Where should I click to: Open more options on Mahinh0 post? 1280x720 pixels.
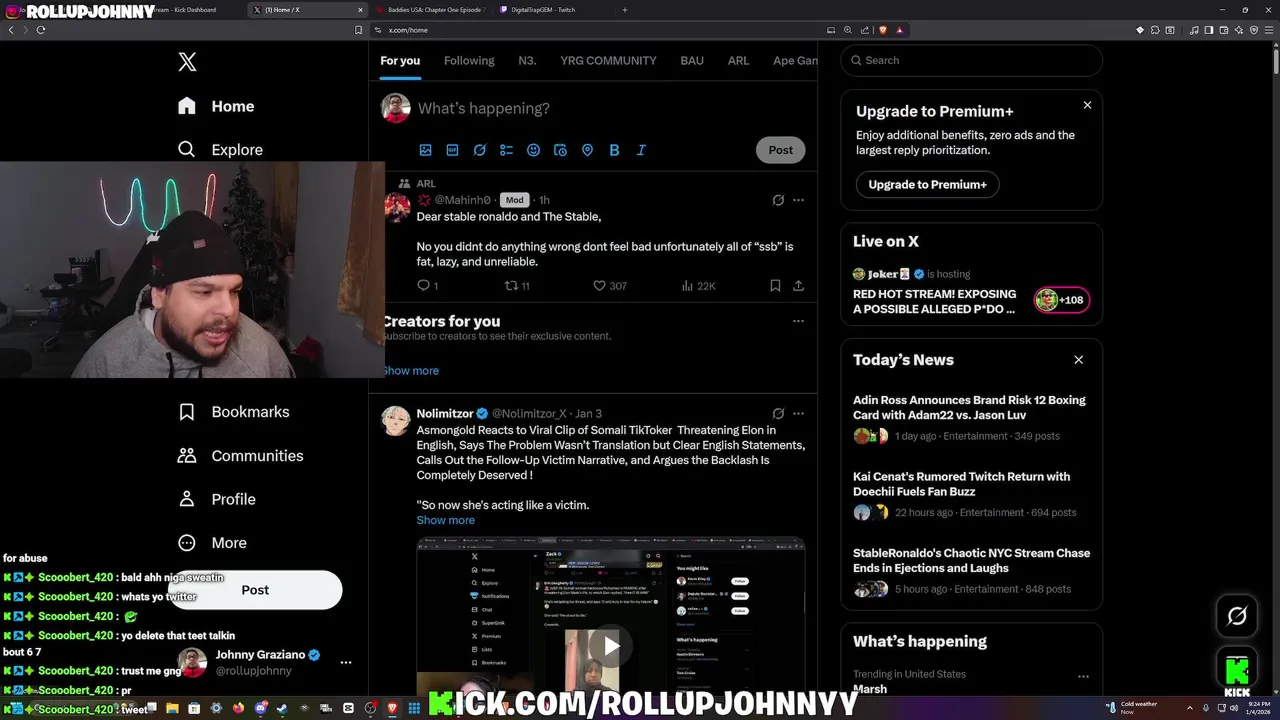(798, 200)
